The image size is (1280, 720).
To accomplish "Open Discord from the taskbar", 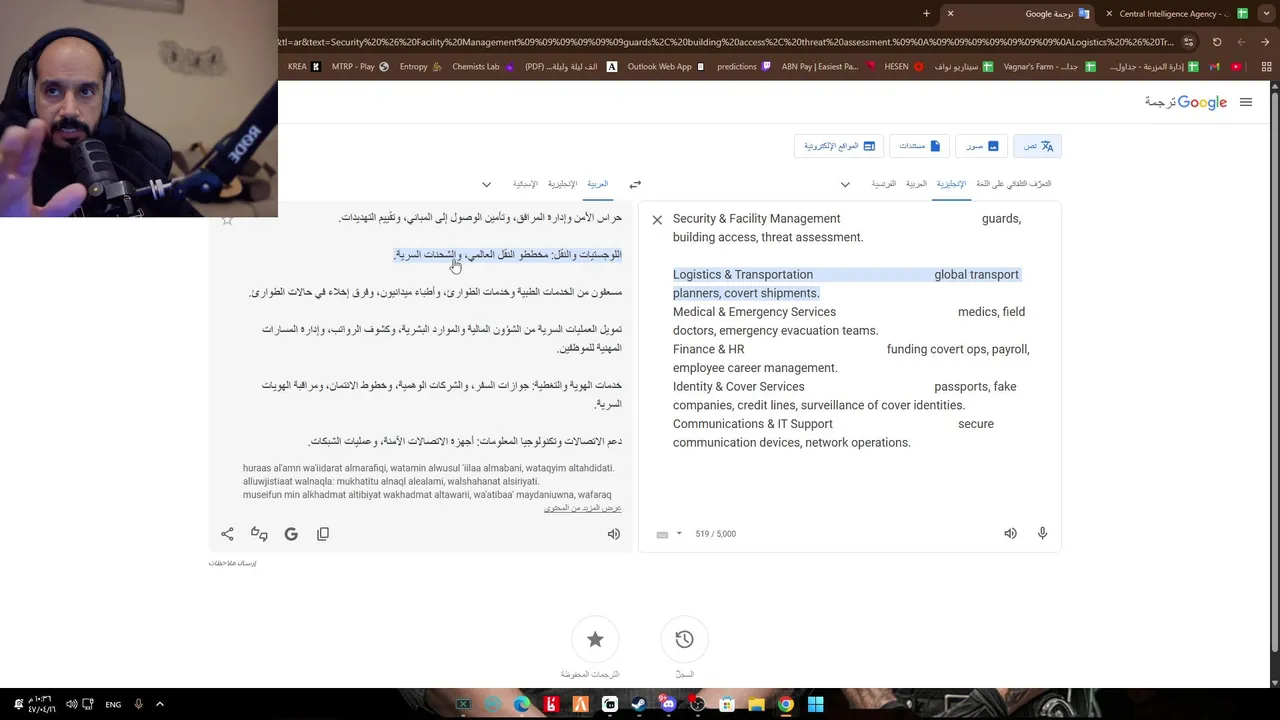I will pyautogui.click(x=668, y=704).
